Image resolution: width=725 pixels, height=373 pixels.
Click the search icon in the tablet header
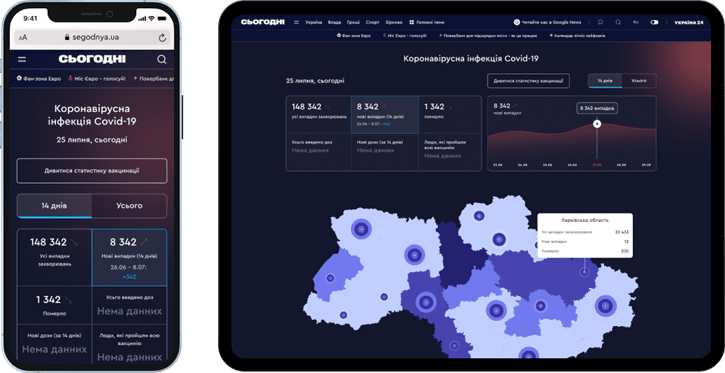(618, 22)
